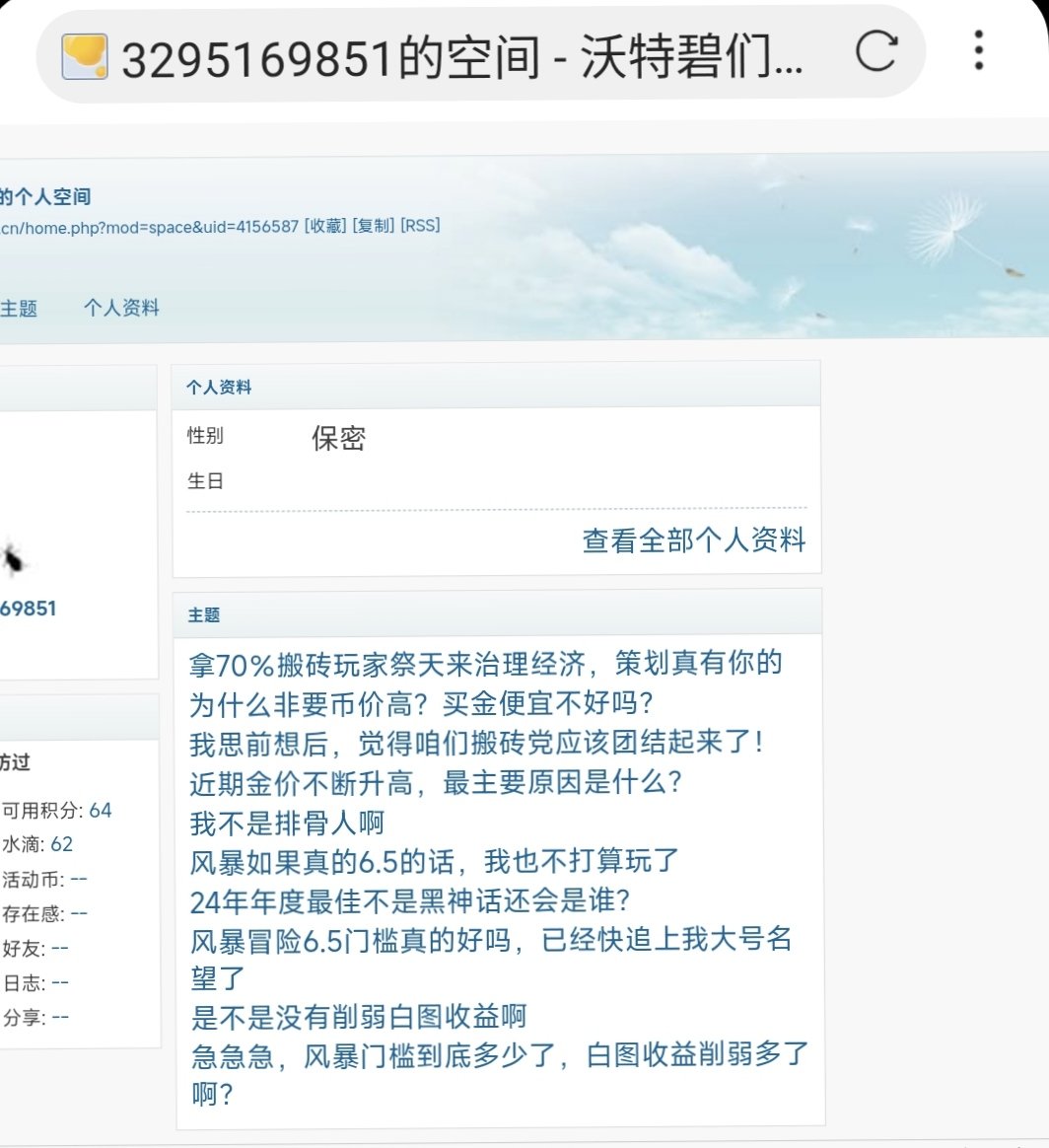Click the 生日 label
Image resolution: width=1049 pixels, height=1148 pixels.
205,481
